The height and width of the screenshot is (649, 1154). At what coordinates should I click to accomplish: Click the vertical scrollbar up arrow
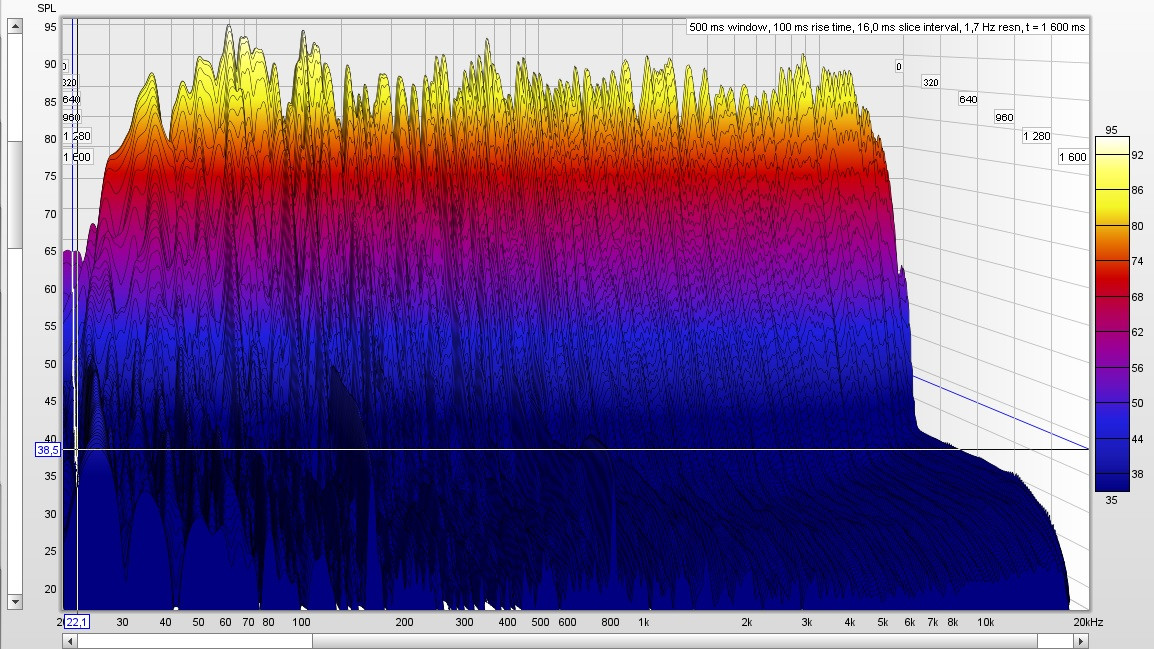pyautogui.click(x=15, y=27)
